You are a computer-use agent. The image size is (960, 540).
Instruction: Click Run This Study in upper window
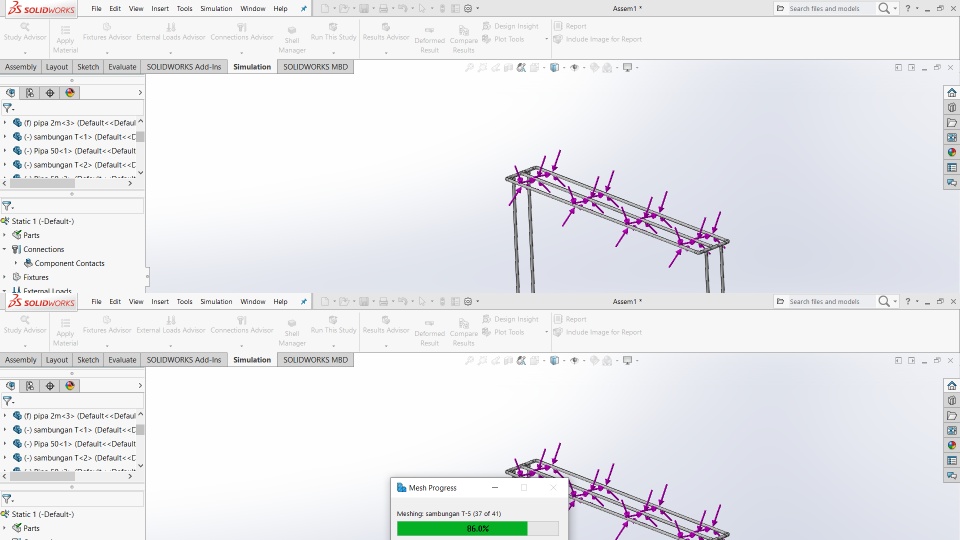pyautogui.click(x=333, y=32)
